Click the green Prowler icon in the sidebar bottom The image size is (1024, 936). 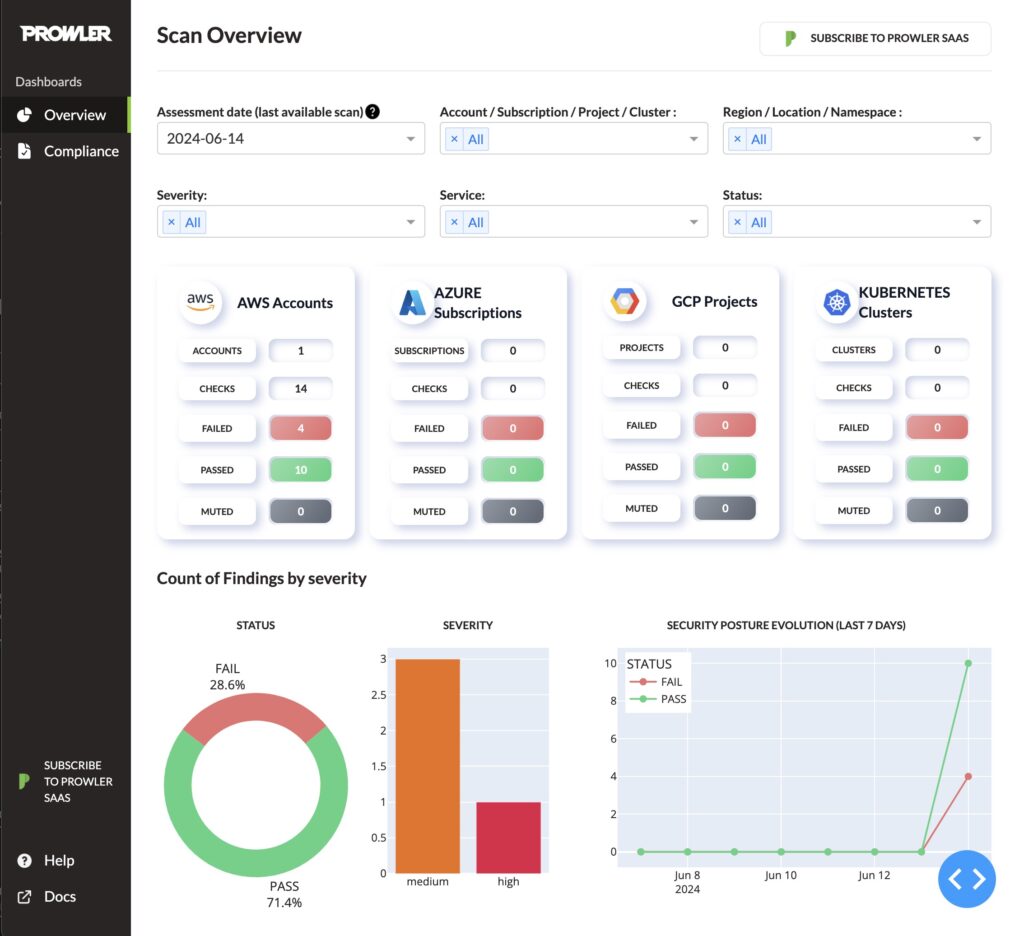point(24,781)
